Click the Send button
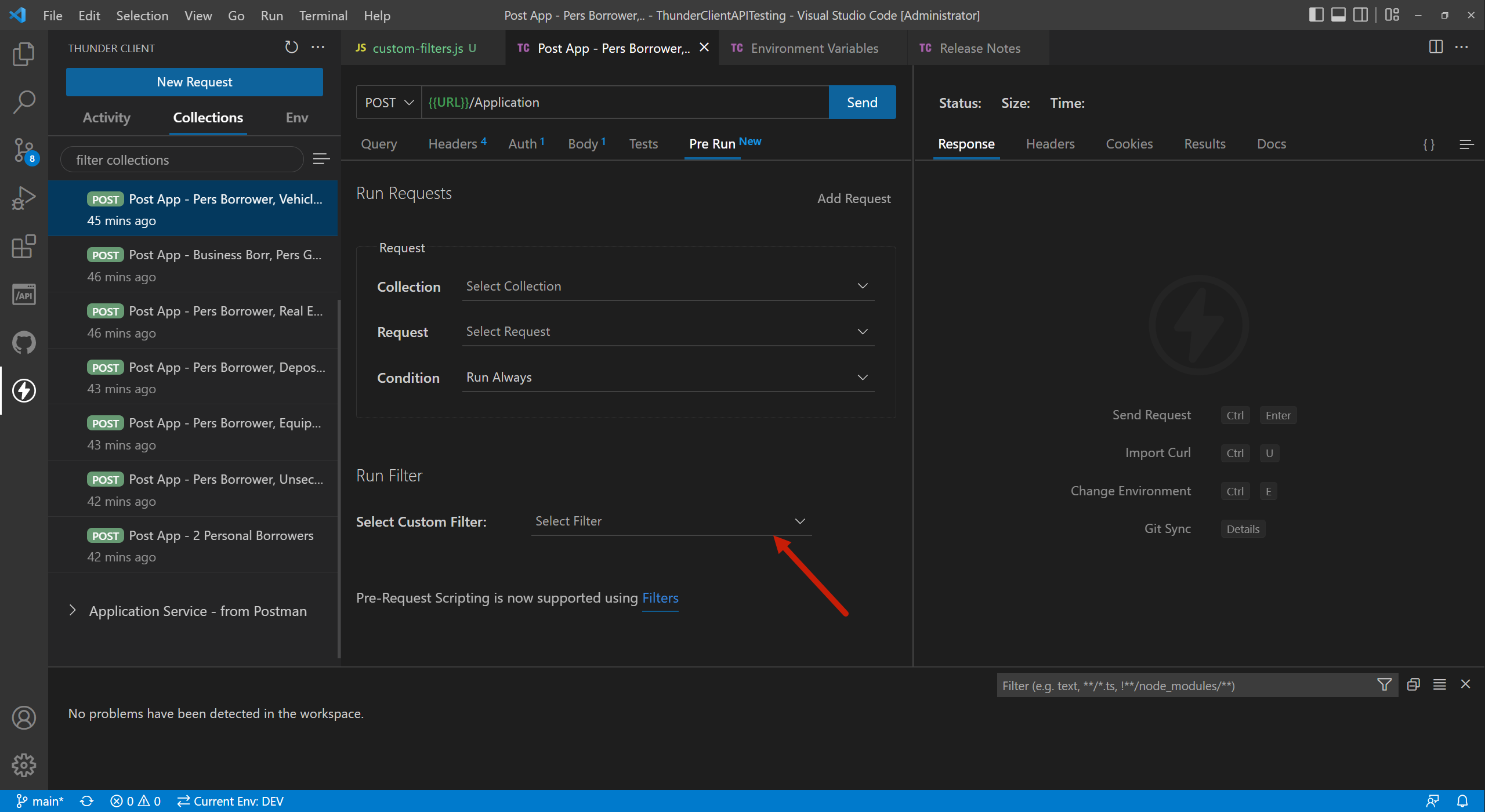Image resolution: width=1485 pixels, height=812 pixels. point(862,101)
